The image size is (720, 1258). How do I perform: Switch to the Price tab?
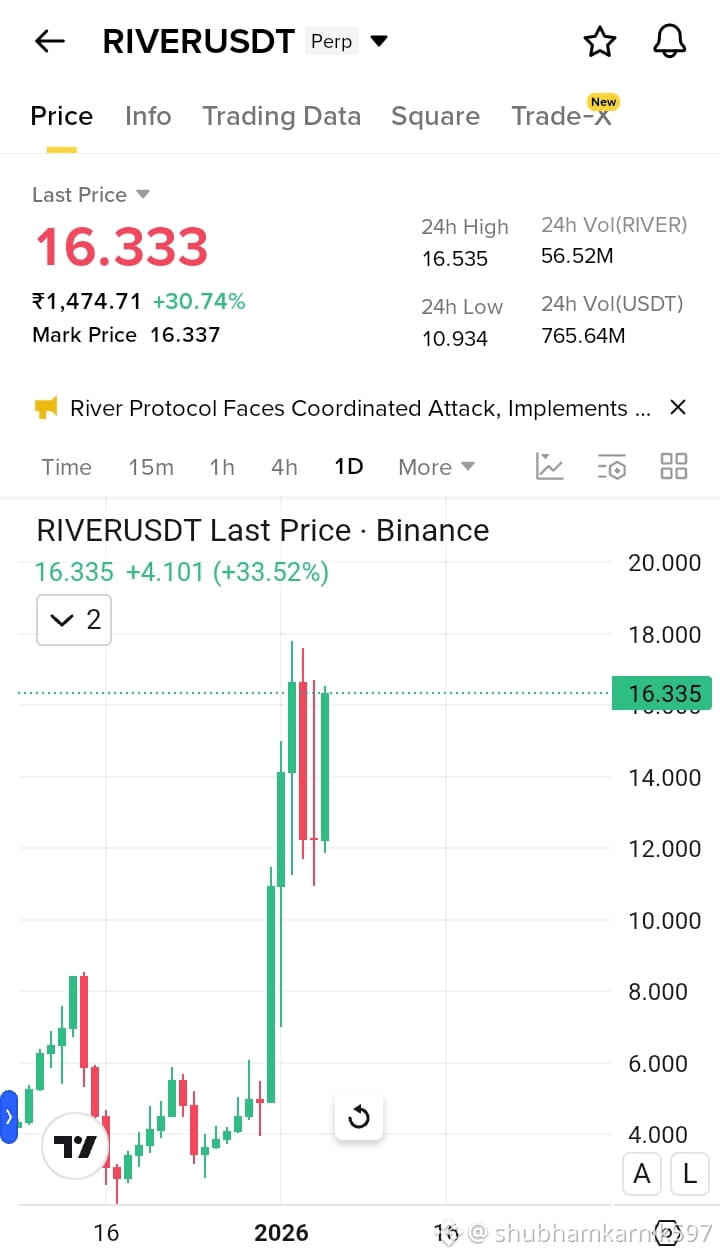pos(62,116)
